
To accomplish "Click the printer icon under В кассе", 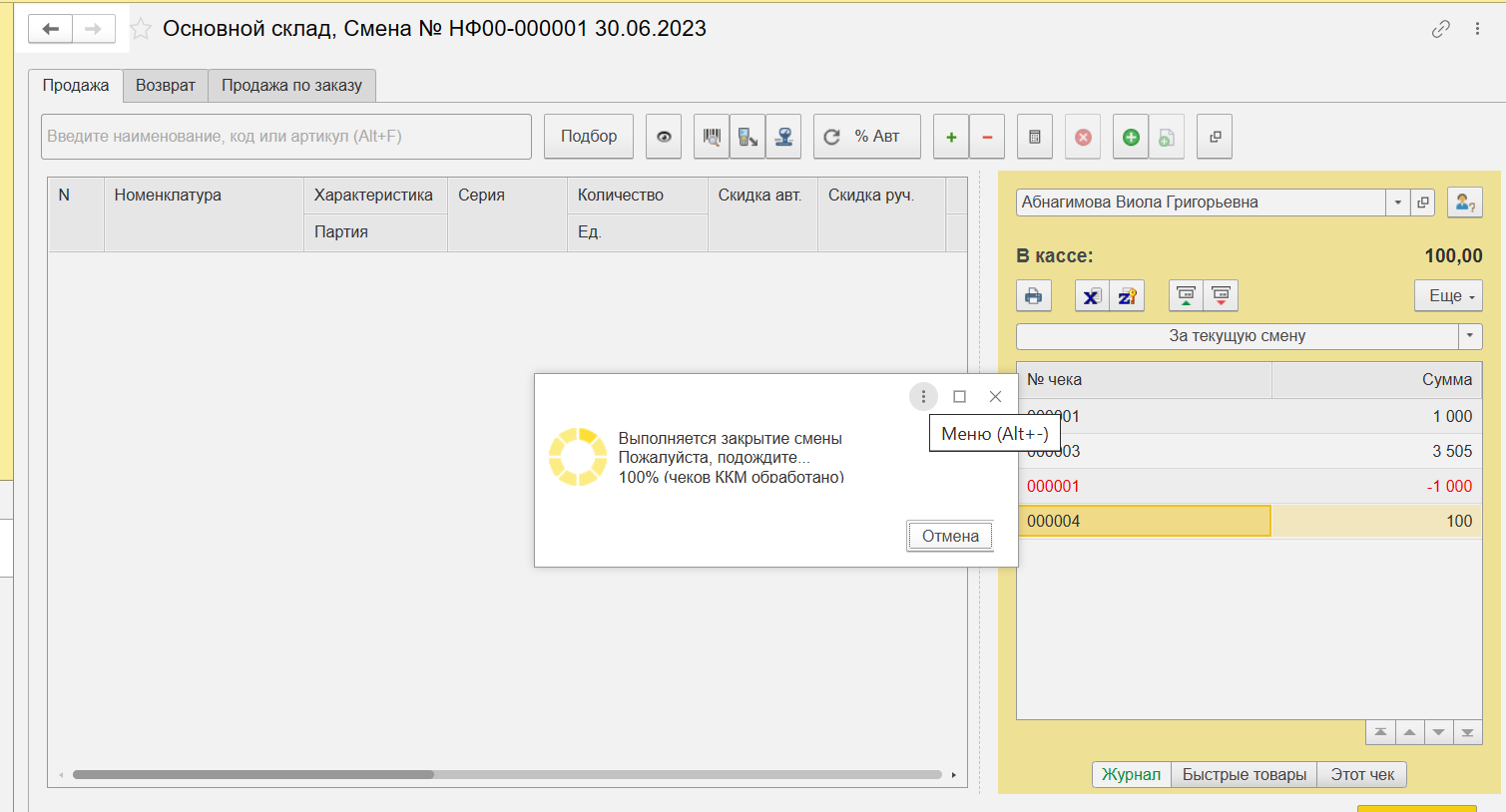I will pos(1034,296).
